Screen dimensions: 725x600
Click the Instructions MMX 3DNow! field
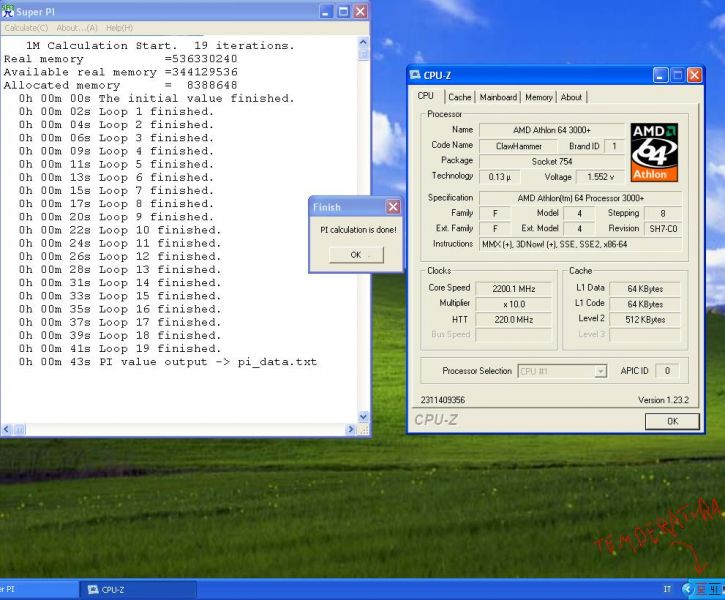pos(580,244)
